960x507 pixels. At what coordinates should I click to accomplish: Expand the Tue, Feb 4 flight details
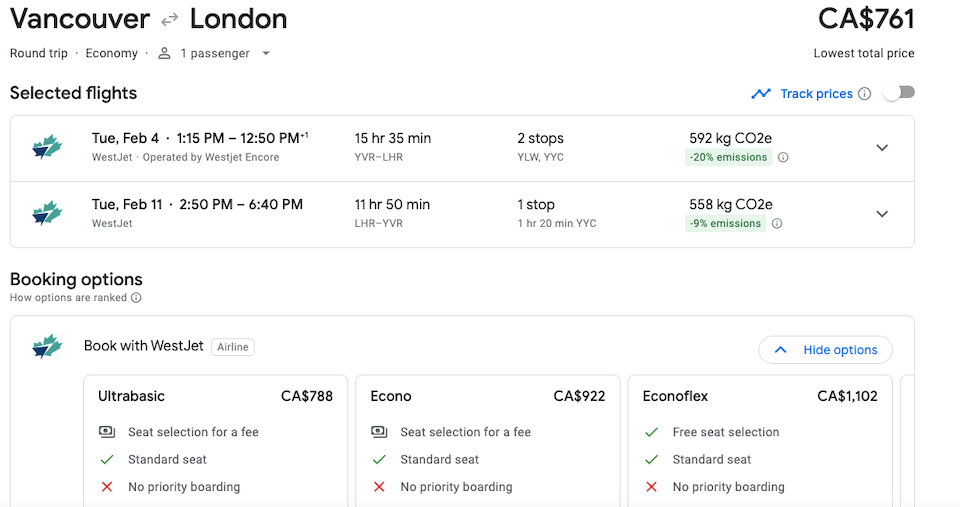[x=882, y=148]
